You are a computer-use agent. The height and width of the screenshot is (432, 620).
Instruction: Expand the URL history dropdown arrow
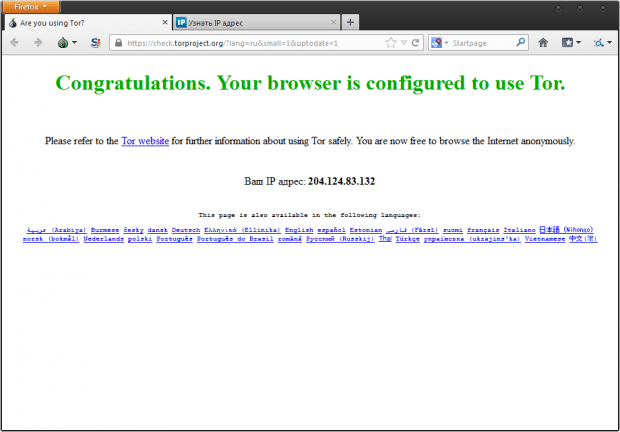(403, 43)
